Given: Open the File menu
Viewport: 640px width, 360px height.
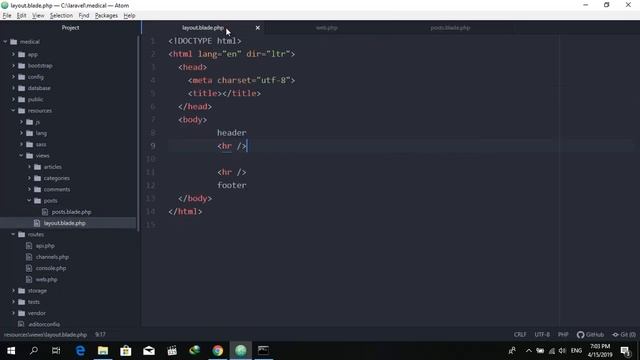Looking at the screenshot, I should point(7,16).
